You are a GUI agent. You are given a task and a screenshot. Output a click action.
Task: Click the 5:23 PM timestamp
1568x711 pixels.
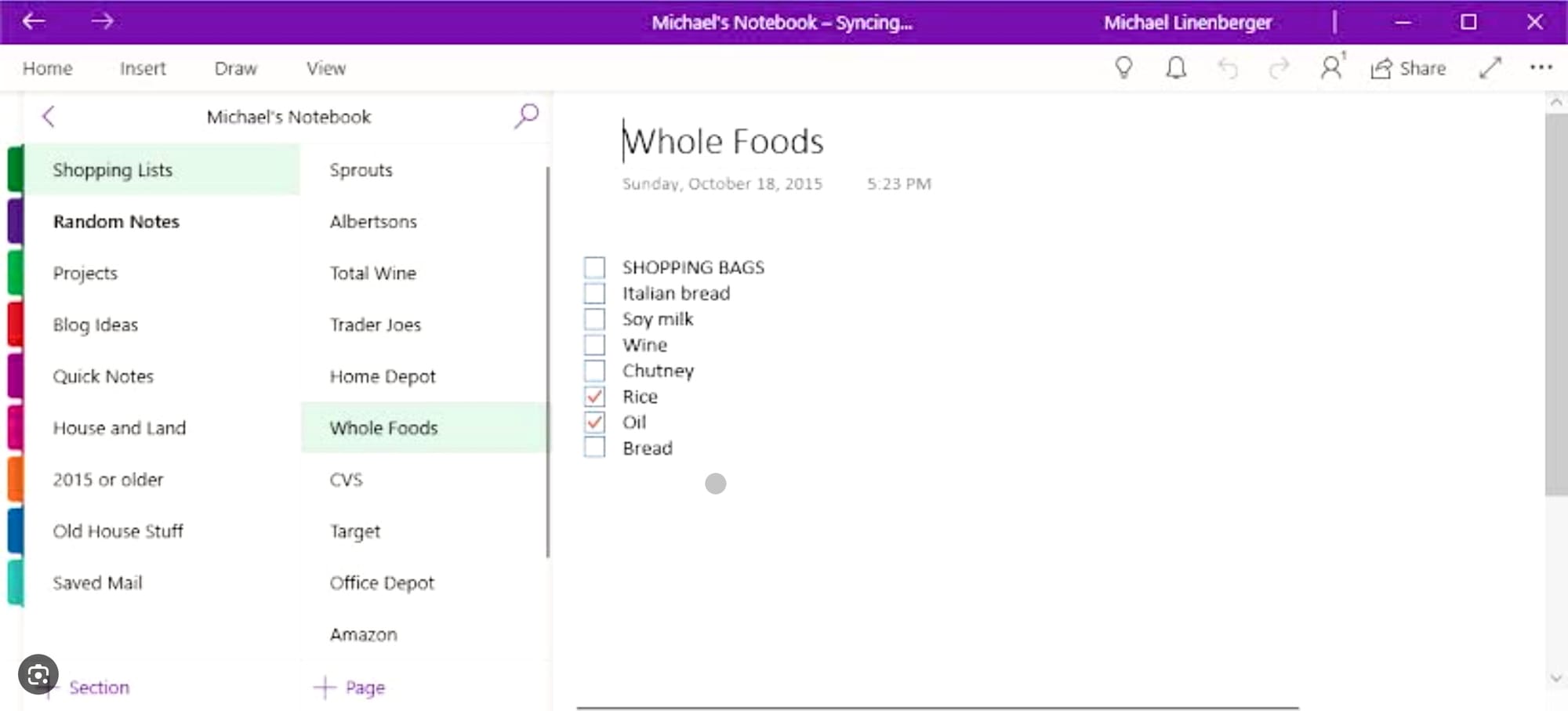(898, 183)
